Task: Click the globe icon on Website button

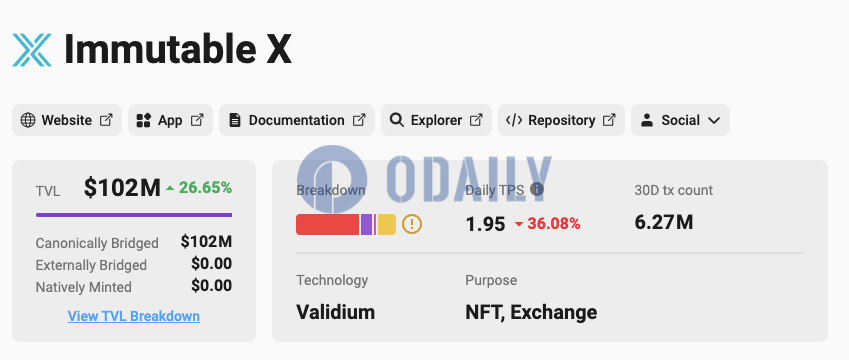Action: click(x=28, y=120)
